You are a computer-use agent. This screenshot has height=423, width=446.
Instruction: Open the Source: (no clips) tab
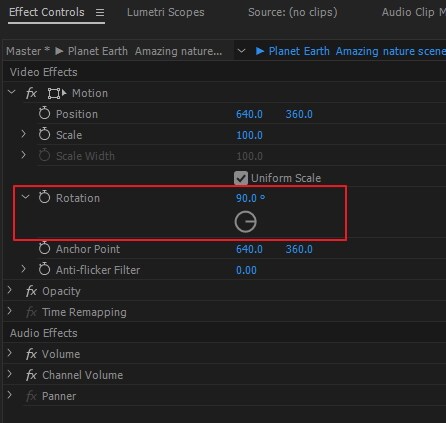293,12
